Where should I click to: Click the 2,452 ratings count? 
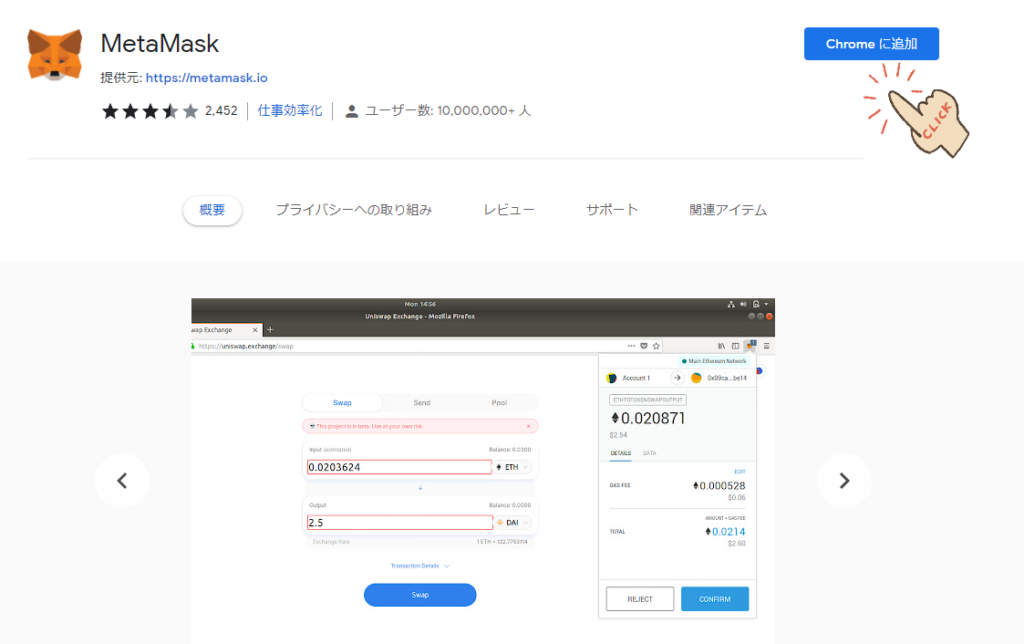pyautogui.click(x=221, y=111)
